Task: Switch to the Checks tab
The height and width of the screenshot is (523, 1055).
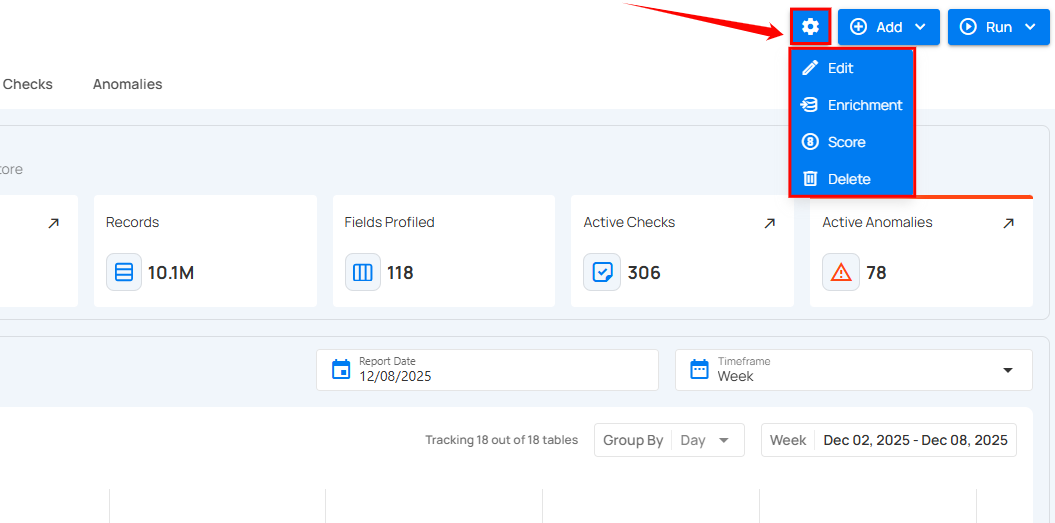Action: [x=27, y=84]
